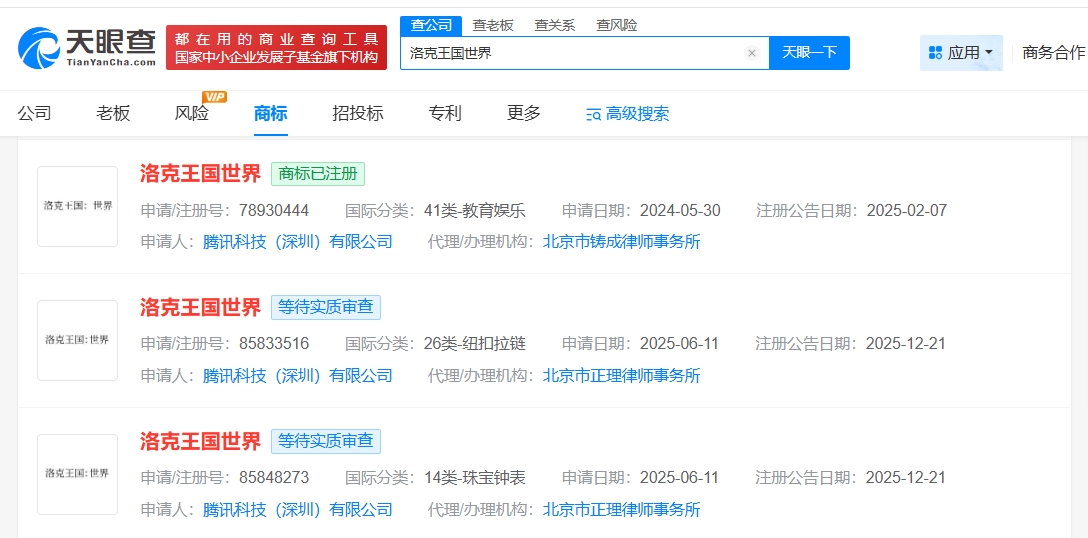1088x538 pixels.
Task: Go to the 招投标 tab
Action: pos(358,113)
